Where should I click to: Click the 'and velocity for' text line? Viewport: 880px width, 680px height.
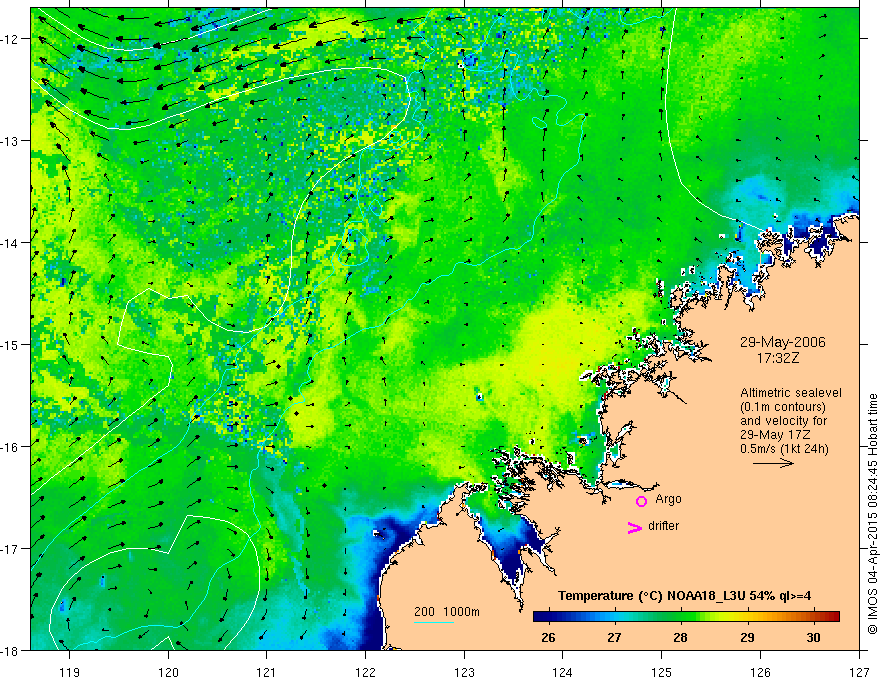point(783,421)
